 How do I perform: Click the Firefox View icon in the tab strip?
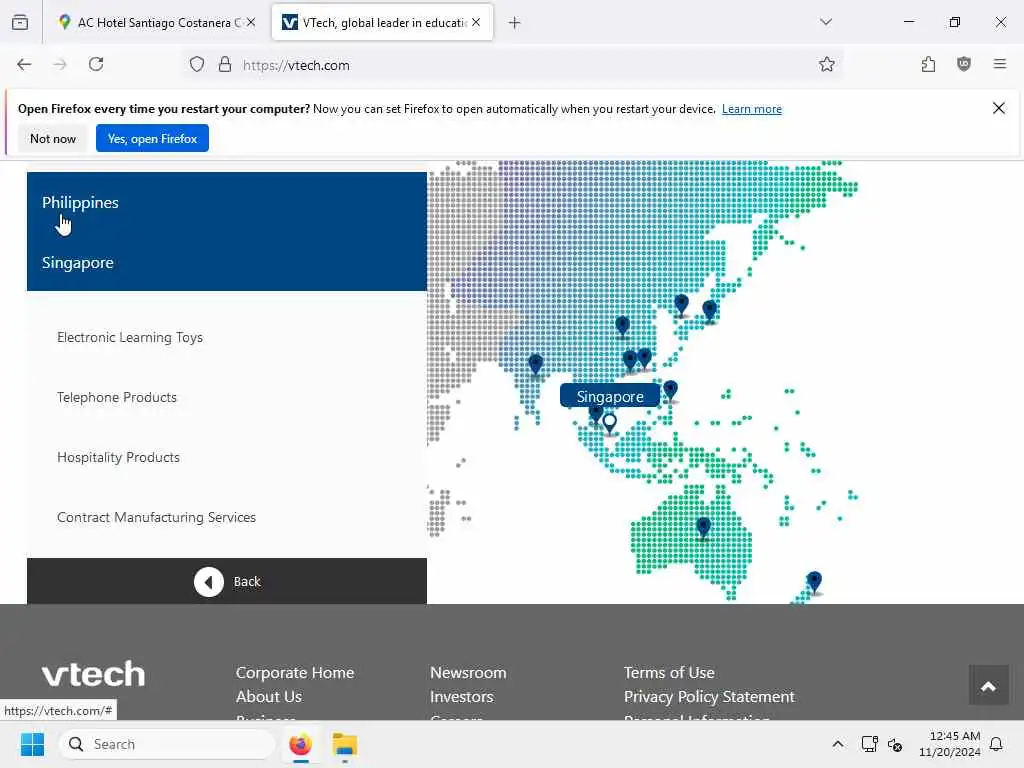[x=20, y=23]
